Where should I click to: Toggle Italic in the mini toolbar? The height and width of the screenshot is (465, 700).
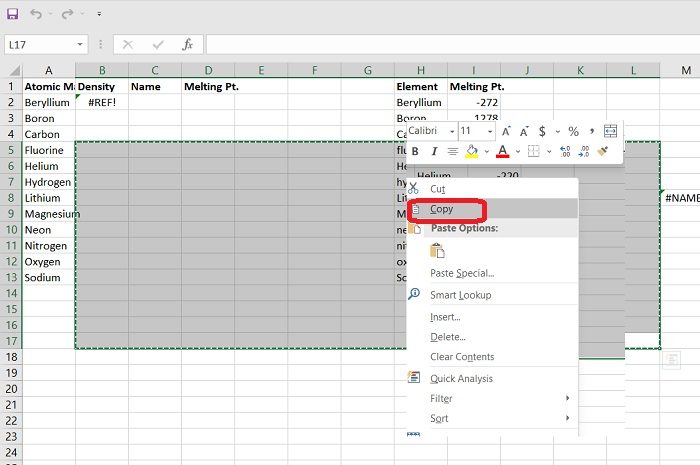click(x=433, y=151)
